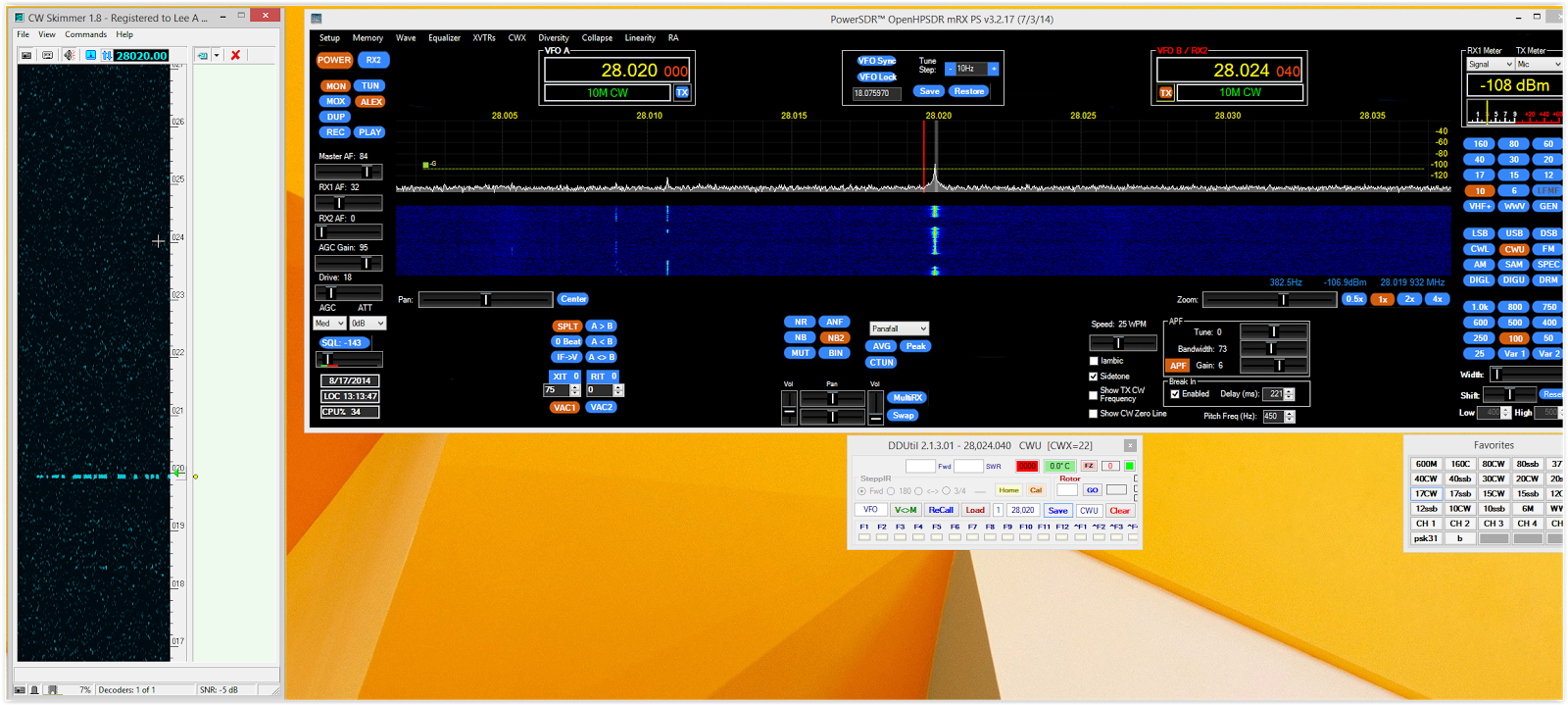
Task: Toggle the RX2 receiver button
Action: coord(373,60)
